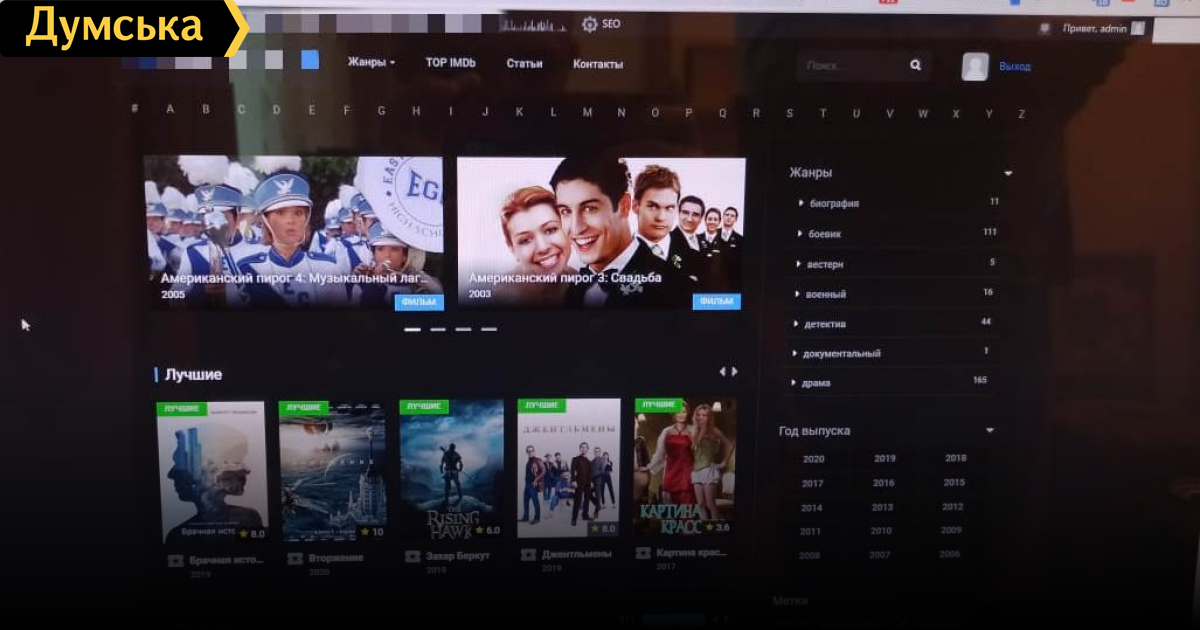Go to the Статьи menu item
Screen dimensions: 1200x630
coord(524,64)
